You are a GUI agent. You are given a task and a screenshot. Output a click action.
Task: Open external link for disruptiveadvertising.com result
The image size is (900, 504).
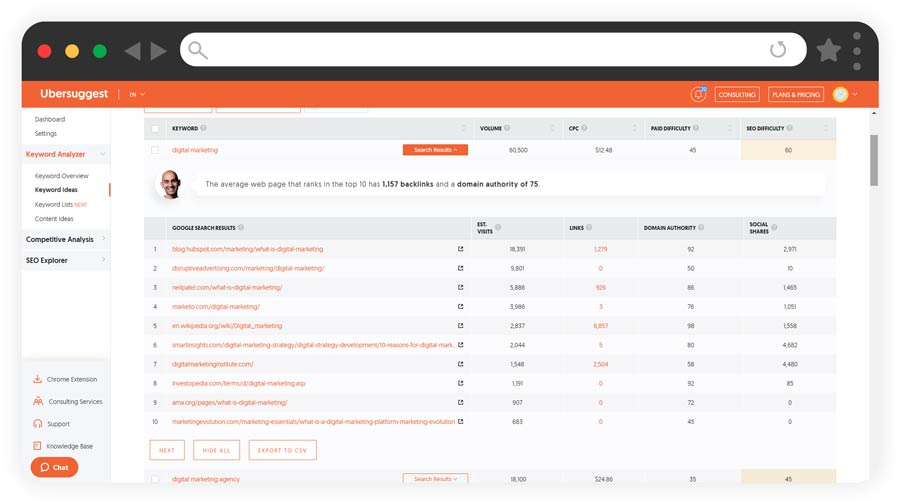(460, 268)
